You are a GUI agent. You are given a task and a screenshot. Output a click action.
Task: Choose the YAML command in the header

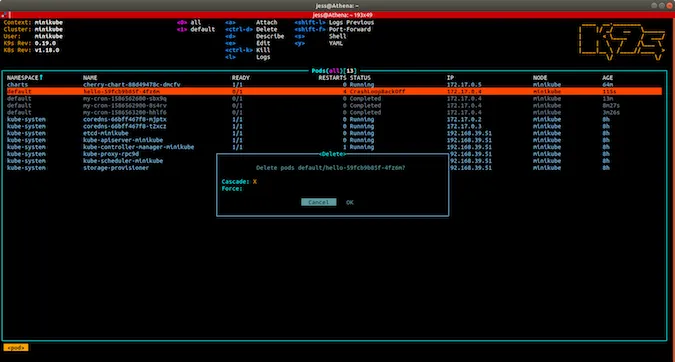point(336,43)
